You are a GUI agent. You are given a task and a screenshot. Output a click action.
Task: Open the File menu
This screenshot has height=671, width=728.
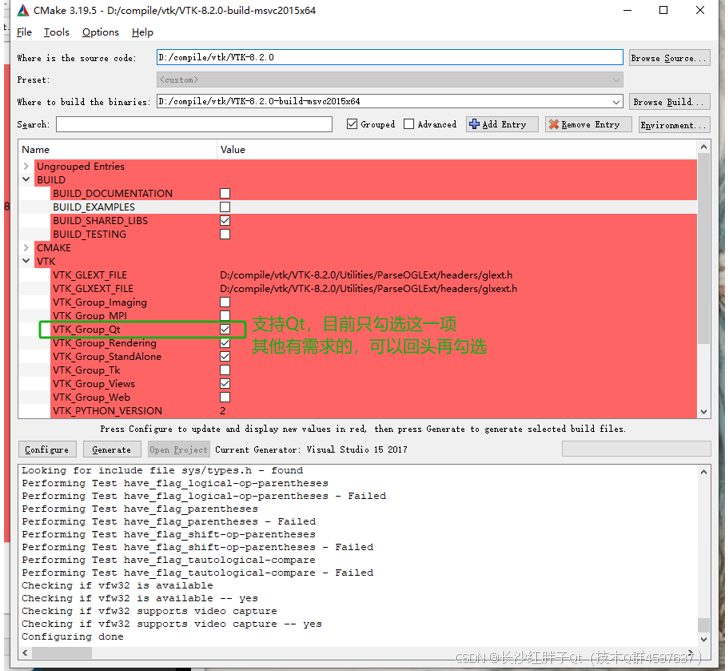click(24, 33)
